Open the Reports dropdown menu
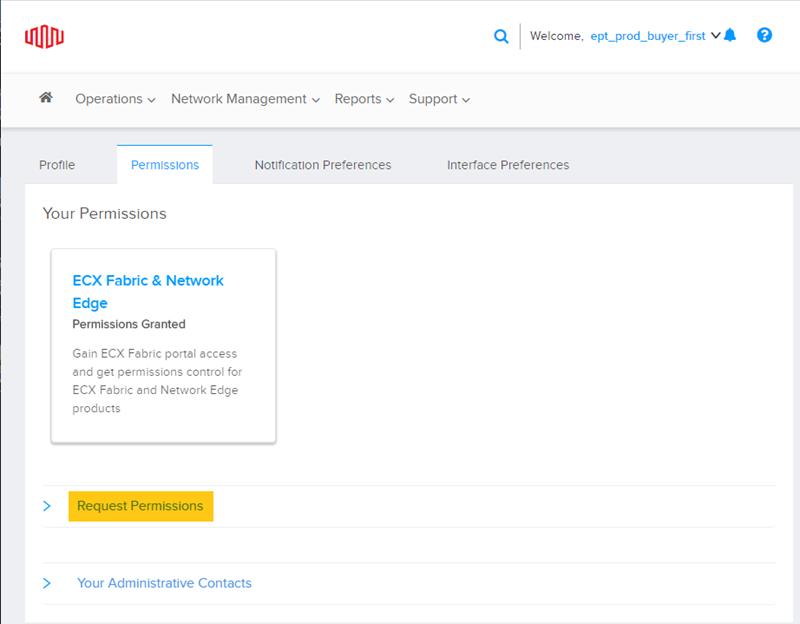The width and height of the screenshot is (800, 624). click(x=364, y=99)
